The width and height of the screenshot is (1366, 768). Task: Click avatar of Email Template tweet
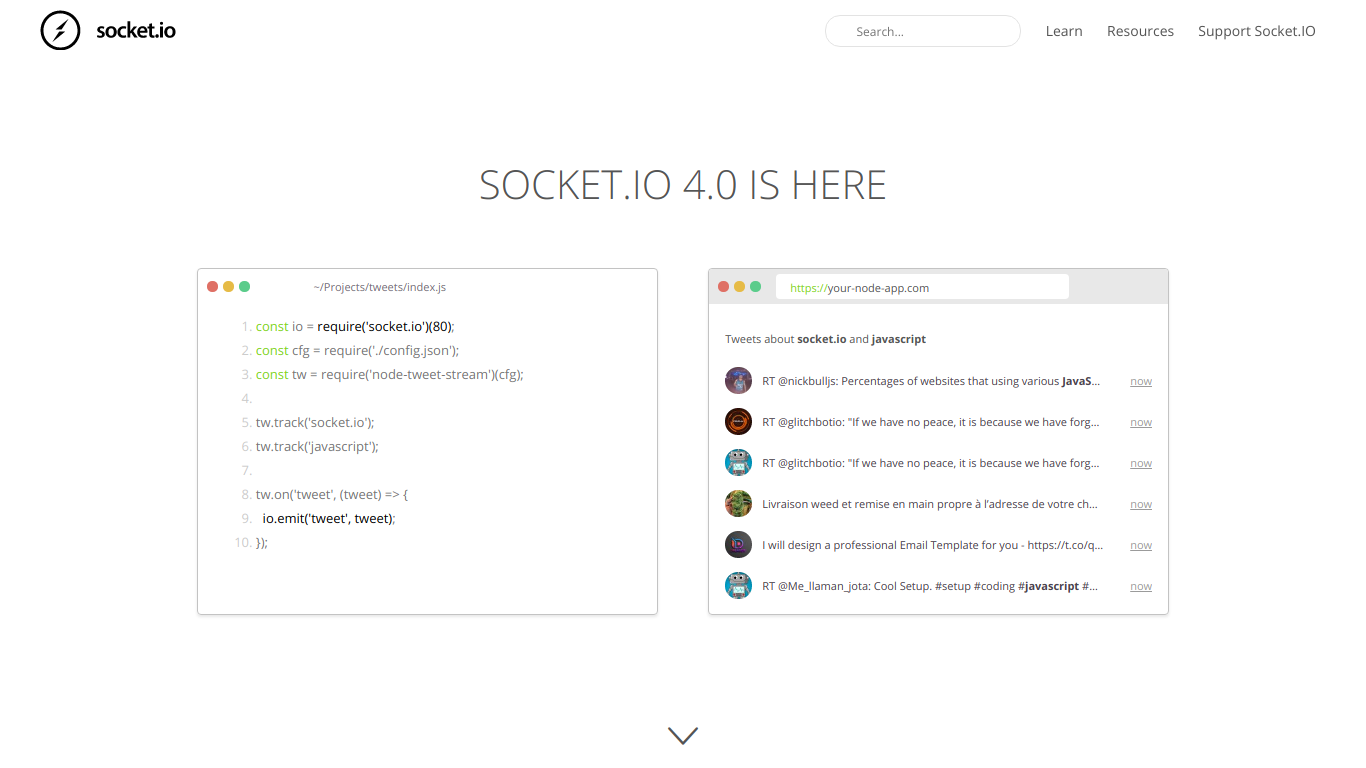(738, 544)
